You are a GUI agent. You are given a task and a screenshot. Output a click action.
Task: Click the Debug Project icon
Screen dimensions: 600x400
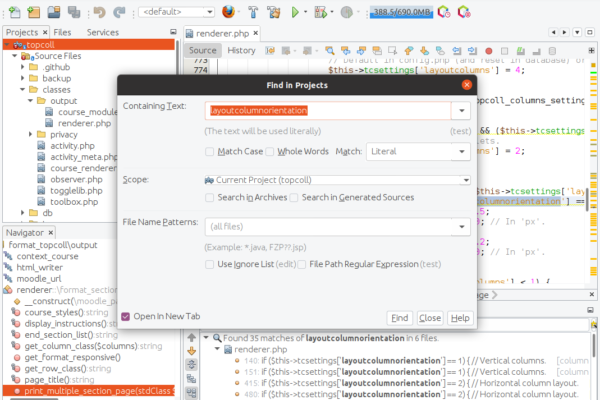click(321, 12)
